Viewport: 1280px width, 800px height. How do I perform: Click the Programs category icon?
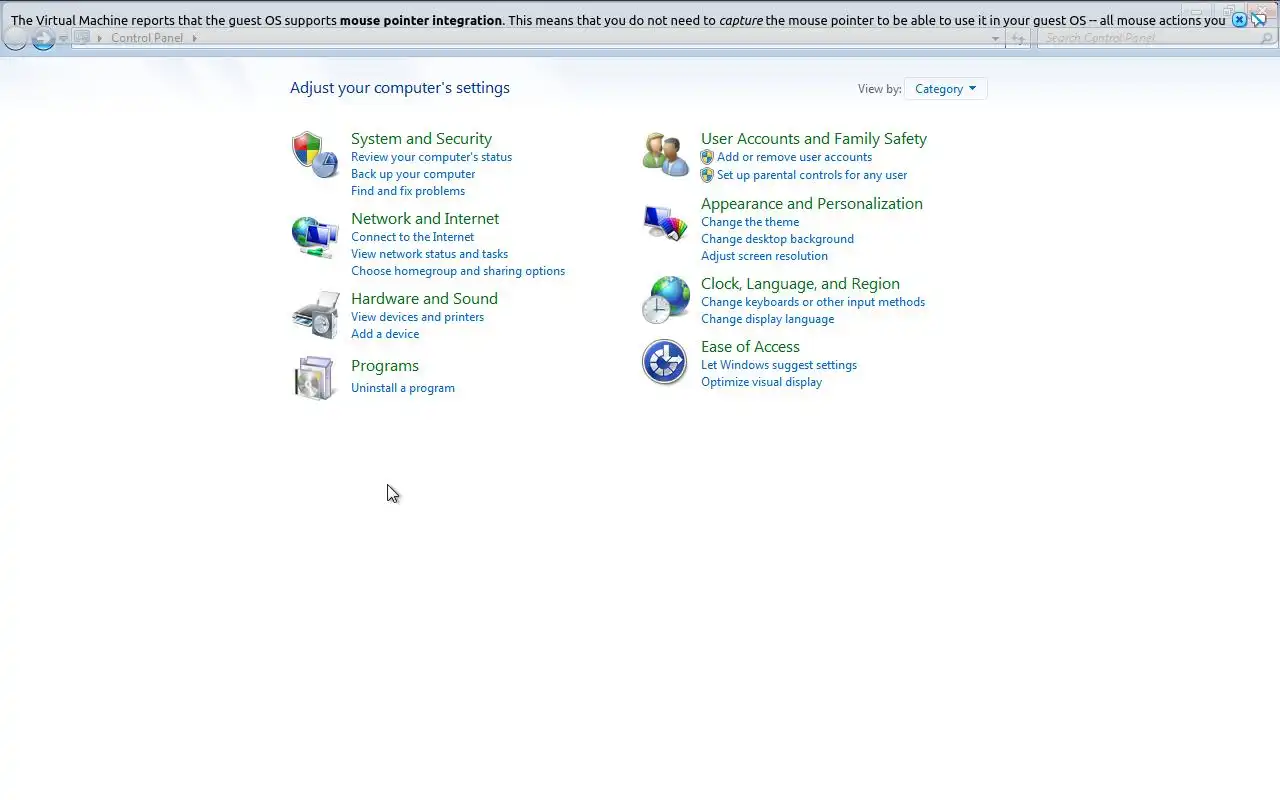(x=315, y=378)
